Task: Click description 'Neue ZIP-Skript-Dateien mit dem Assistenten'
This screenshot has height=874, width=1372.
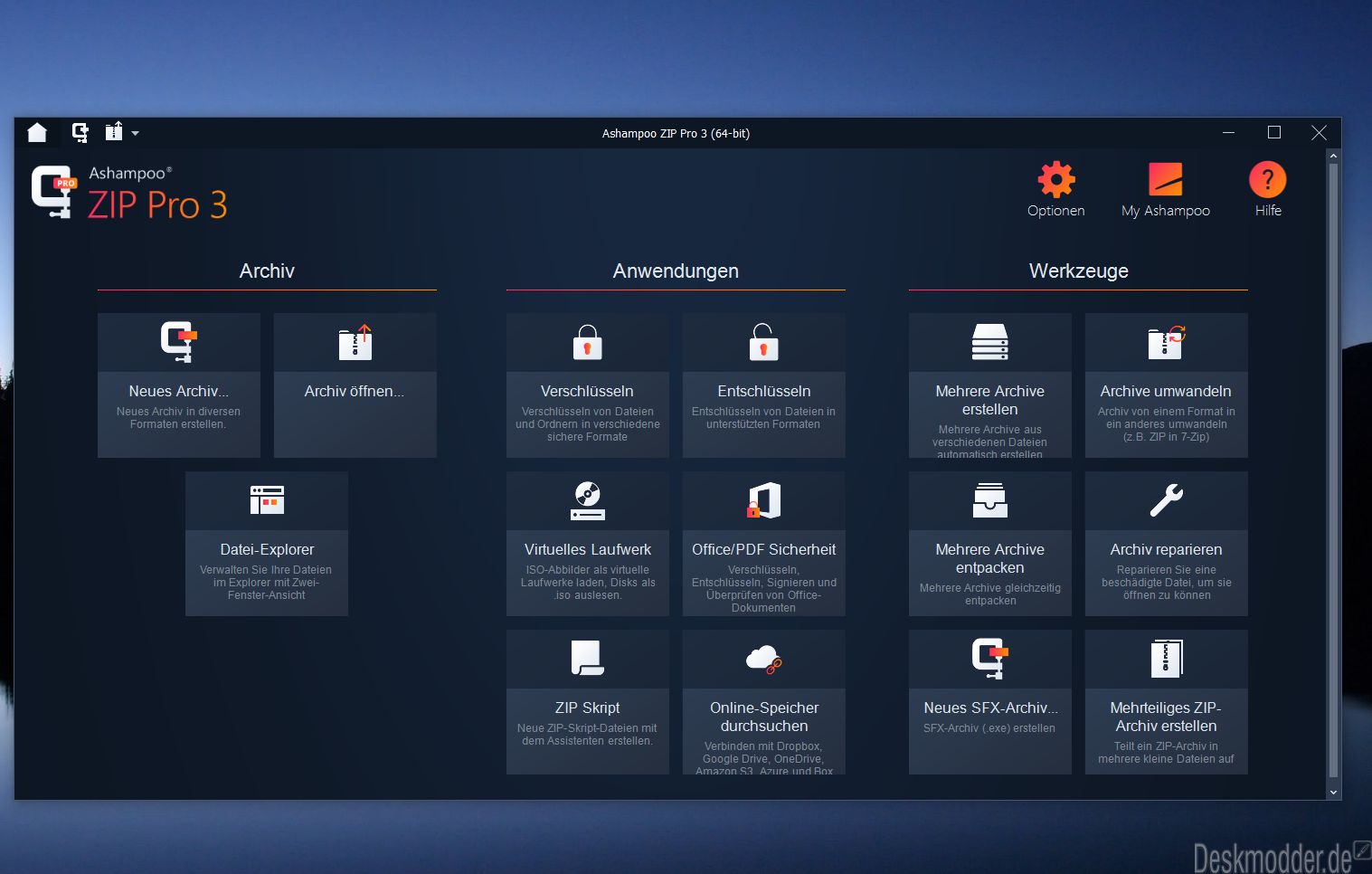Action: (x=587, y=735)
